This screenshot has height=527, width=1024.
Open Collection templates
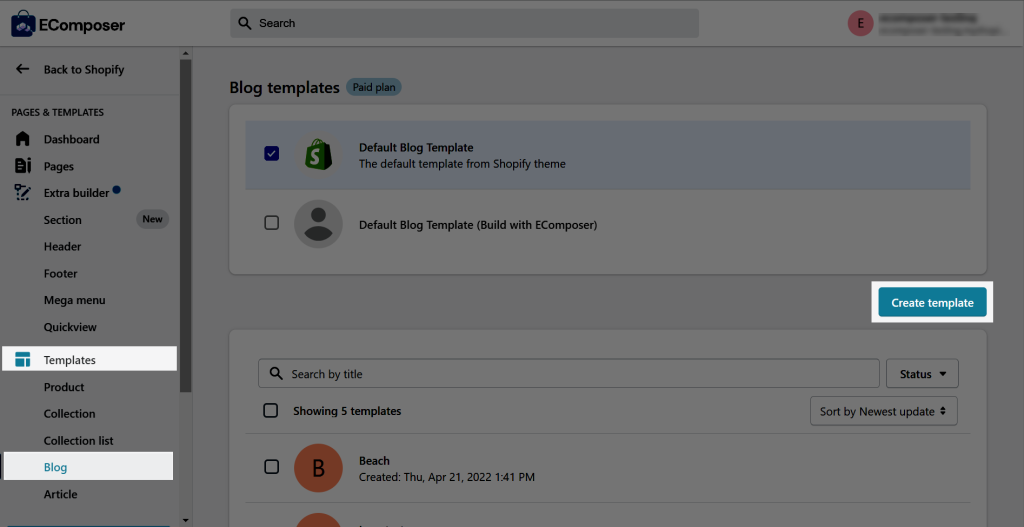(69, 414)
